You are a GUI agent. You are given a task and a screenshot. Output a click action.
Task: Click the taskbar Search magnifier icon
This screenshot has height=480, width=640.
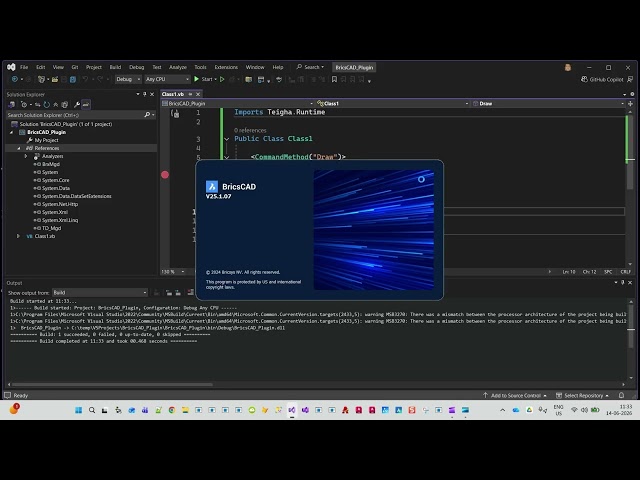point(92,410)
